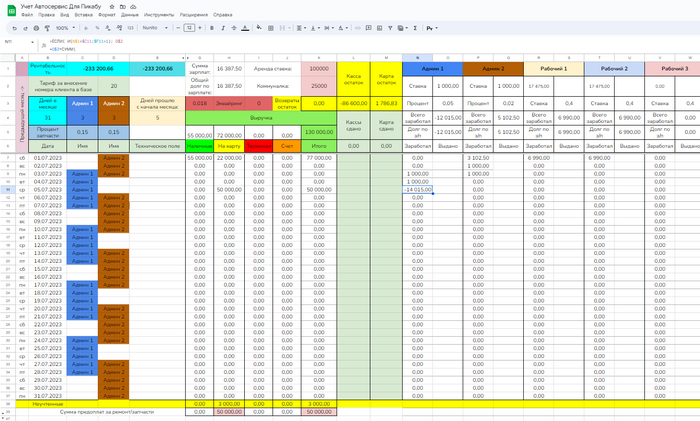Screen dimensions: 700x421
Task: Open the zoom 100% dropdown
Action: 62,28
